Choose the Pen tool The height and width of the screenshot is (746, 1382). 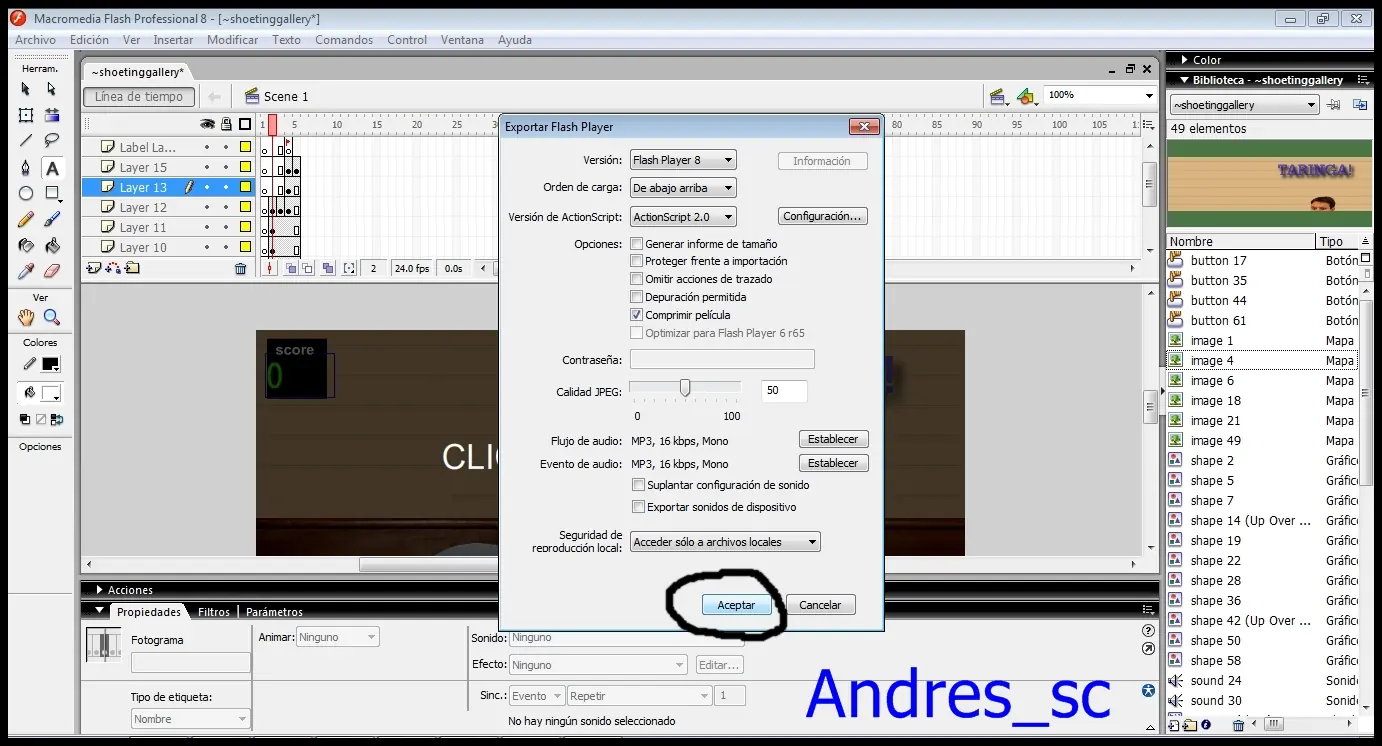coord(26,168)
